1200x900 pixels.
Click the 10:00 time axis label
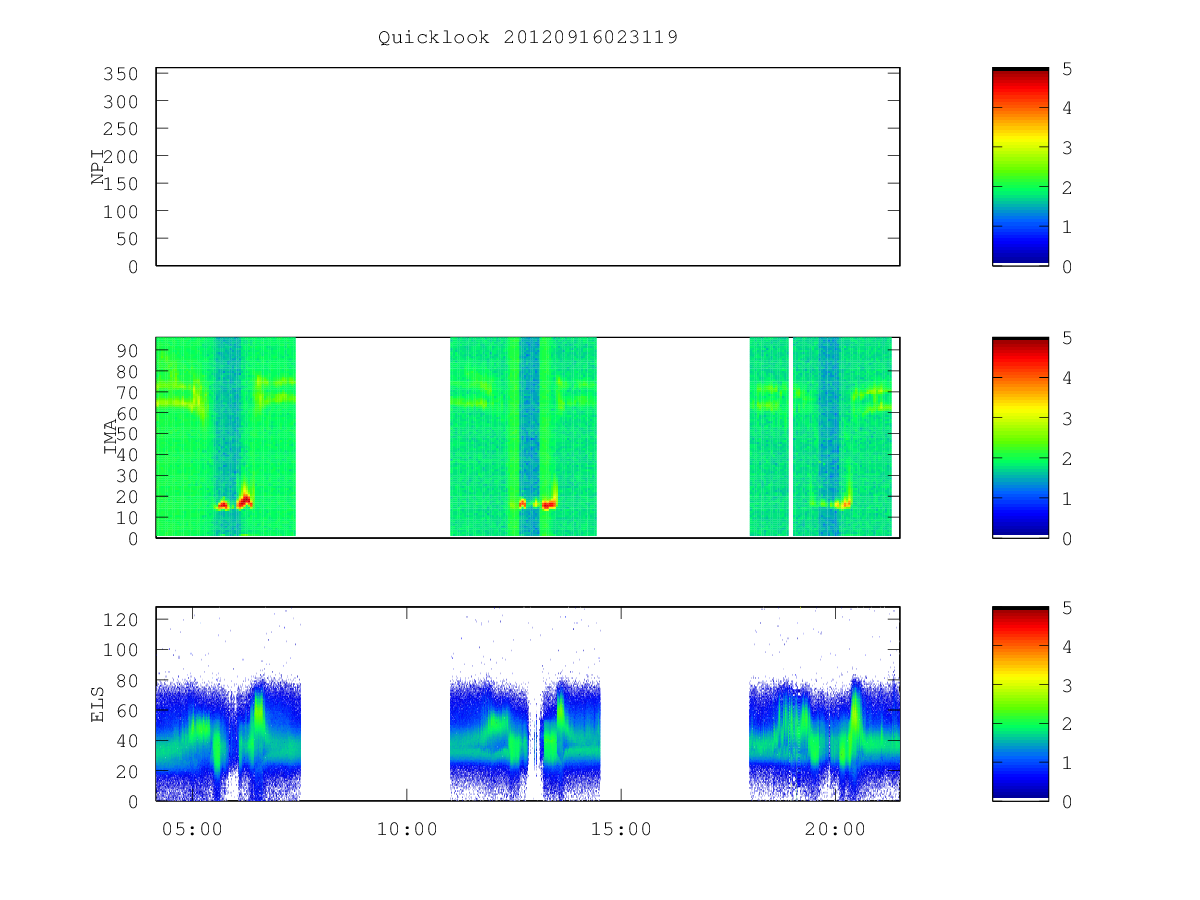click(x=407, y=829)
